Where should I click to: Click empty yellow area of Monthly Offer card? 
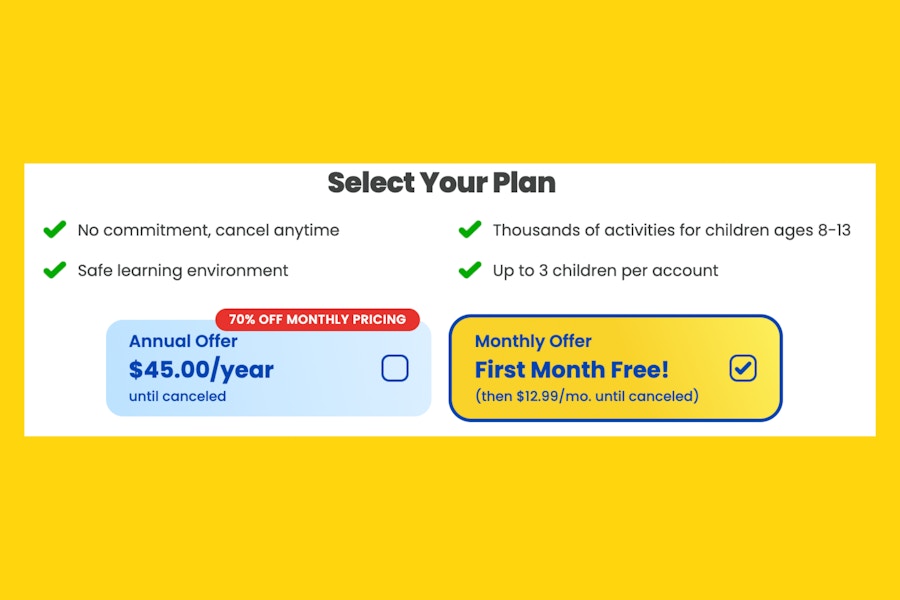click(x=660, y=340)
